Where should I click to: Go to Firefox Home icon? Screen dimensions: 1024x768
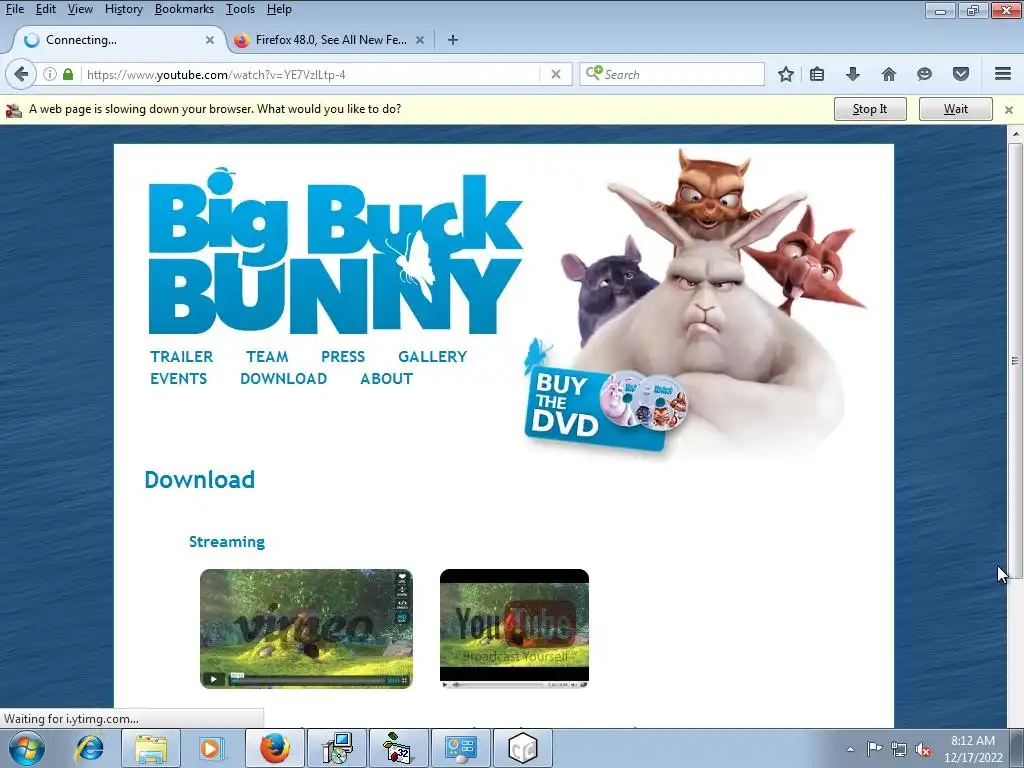(x=889, y=74)
